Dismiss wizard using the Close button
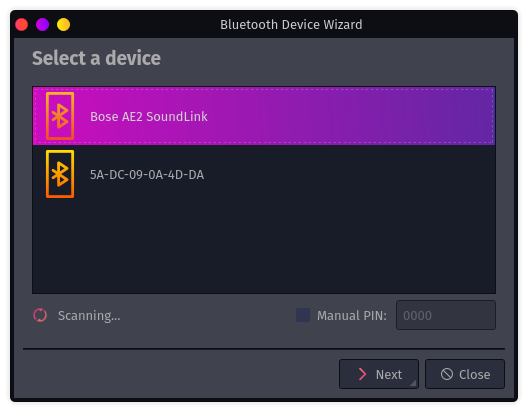The width and height of the screenshot is (528, 412). click(465, 374)
